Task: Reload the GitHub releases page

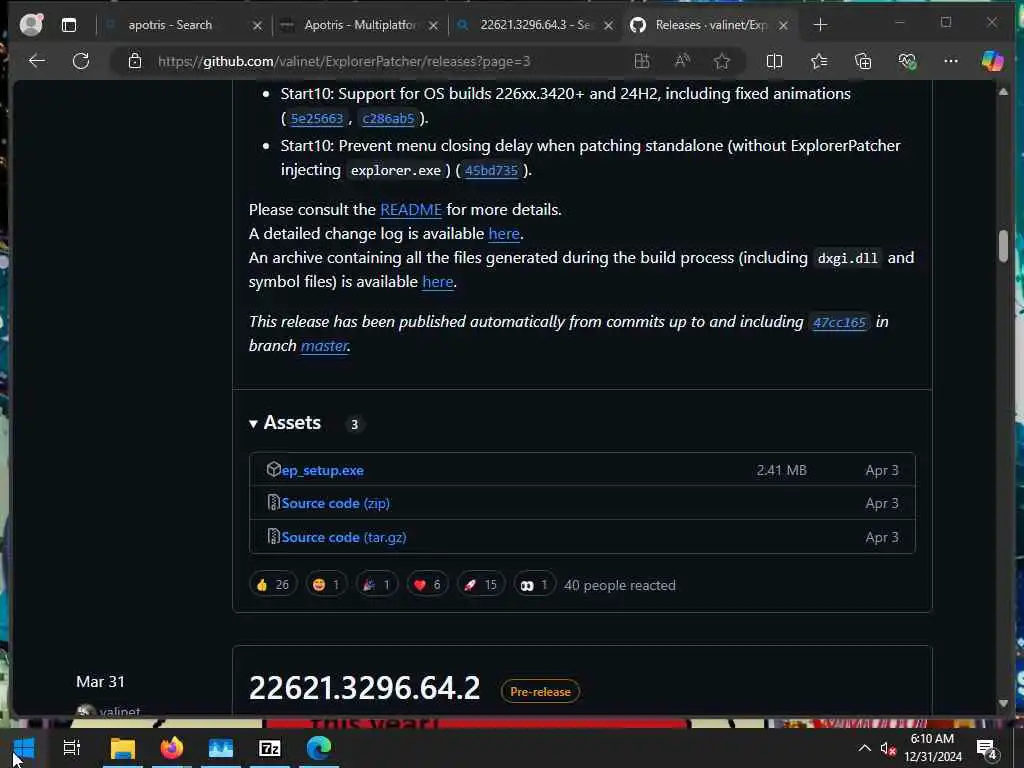Action: [81, 61]
